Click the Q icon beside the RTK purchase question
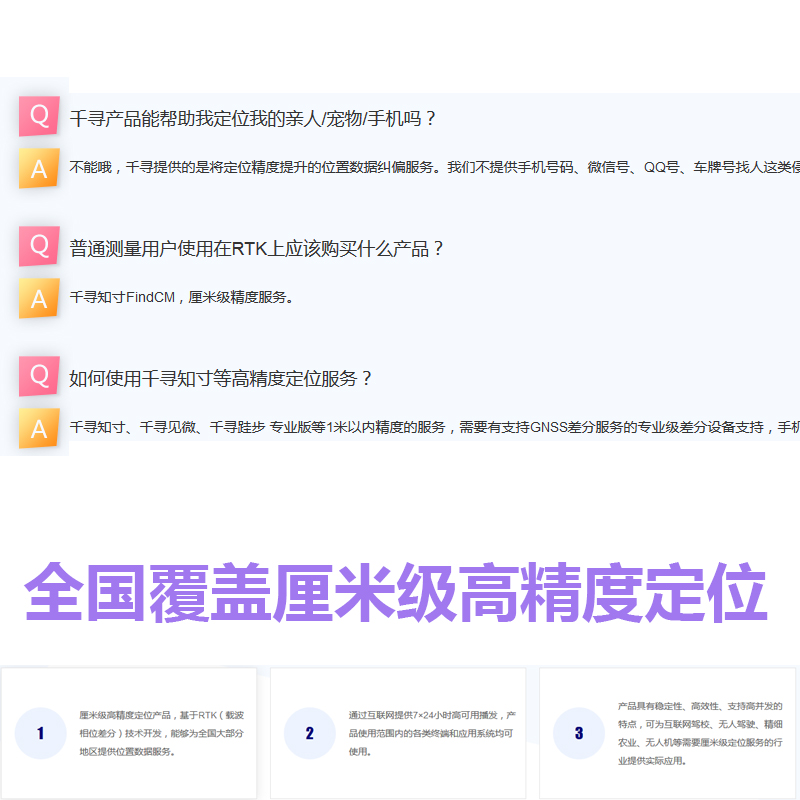Viewport: 800px width, 800px height. [39, 246]
